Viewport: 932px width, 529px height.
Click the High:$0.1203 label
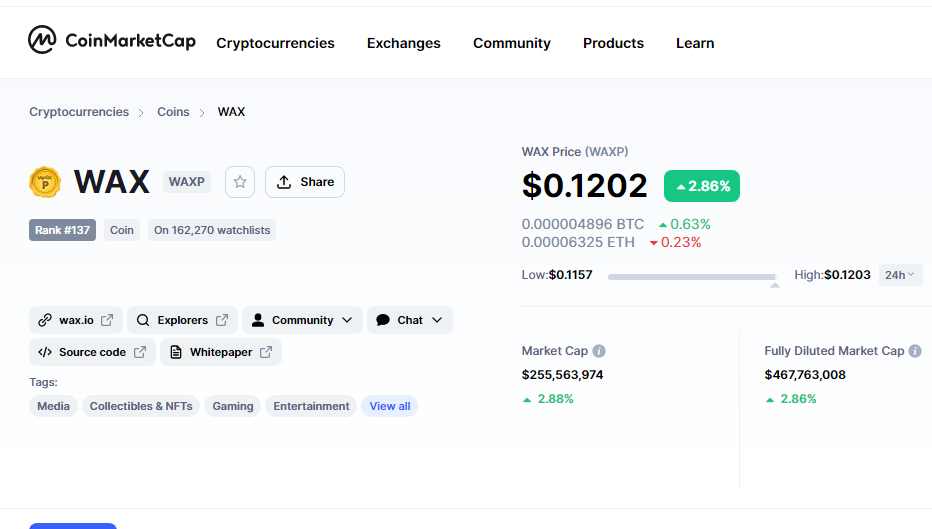(x=832, y=275)
